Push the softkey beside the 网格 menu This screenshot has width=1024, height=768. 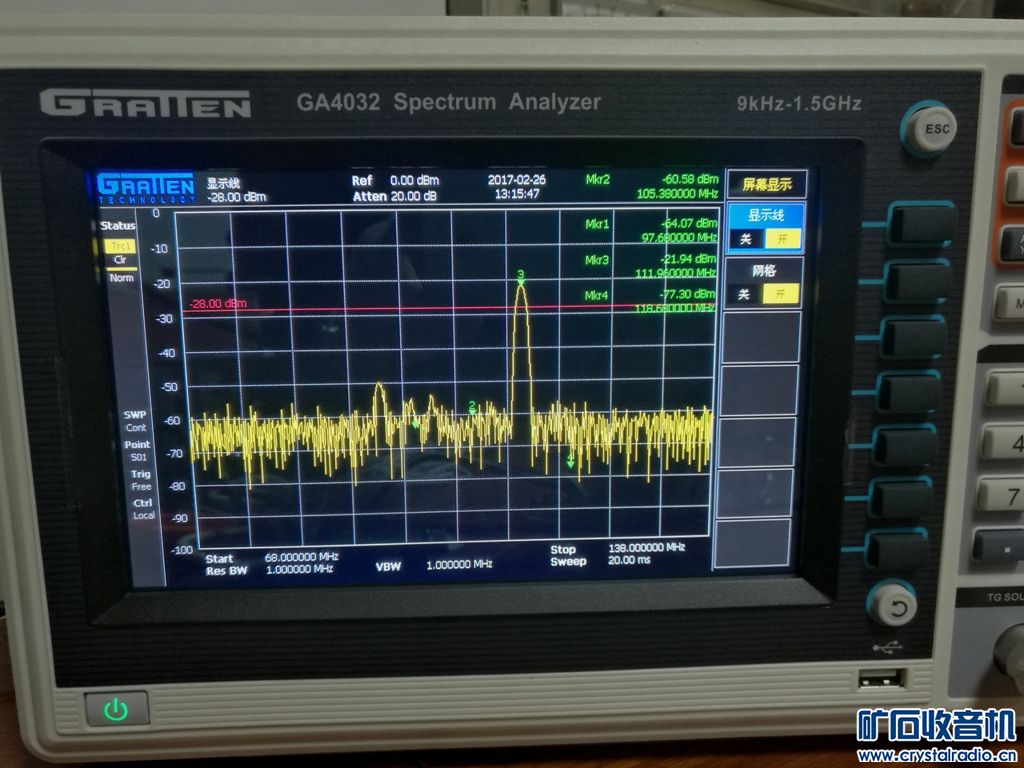(x=918, y=282)
